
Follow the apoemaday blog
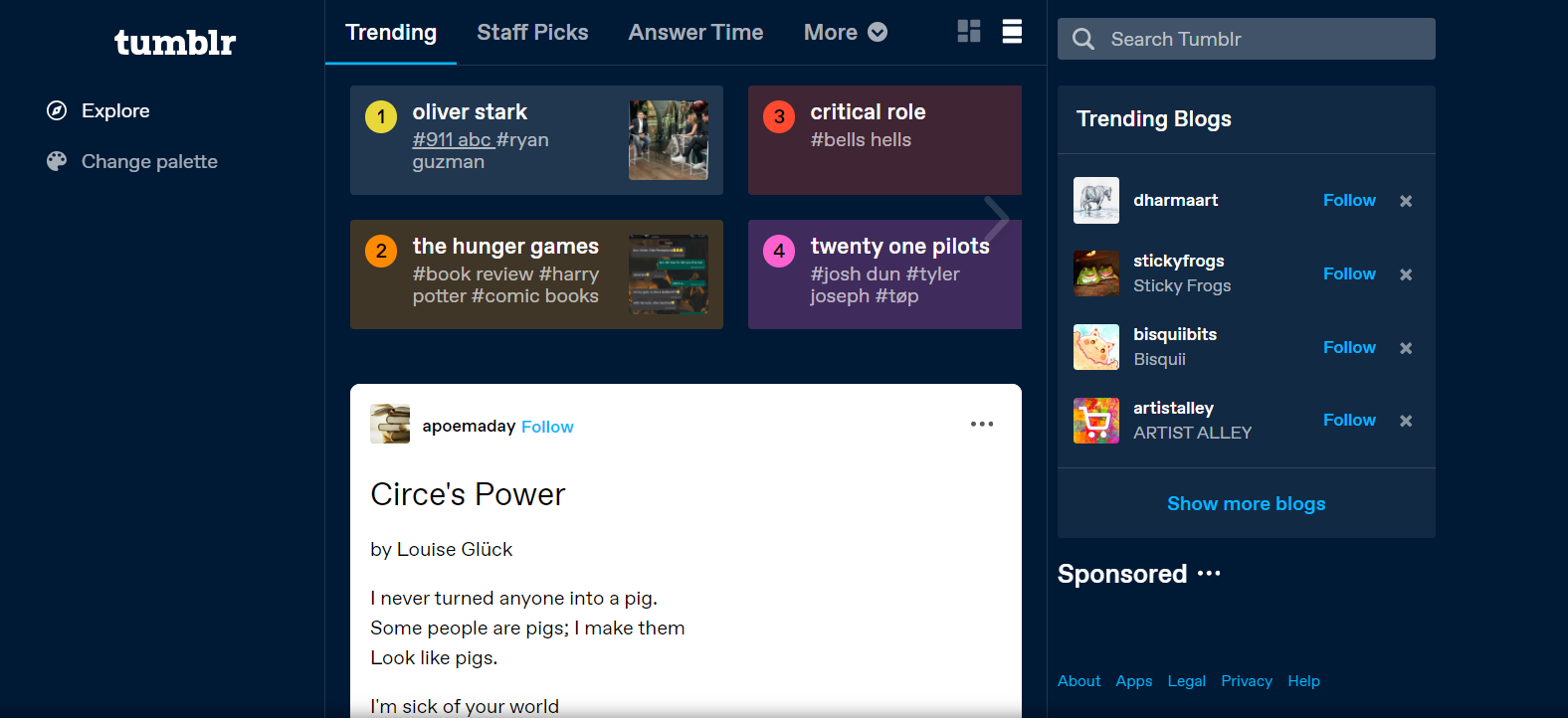(547, 427)
